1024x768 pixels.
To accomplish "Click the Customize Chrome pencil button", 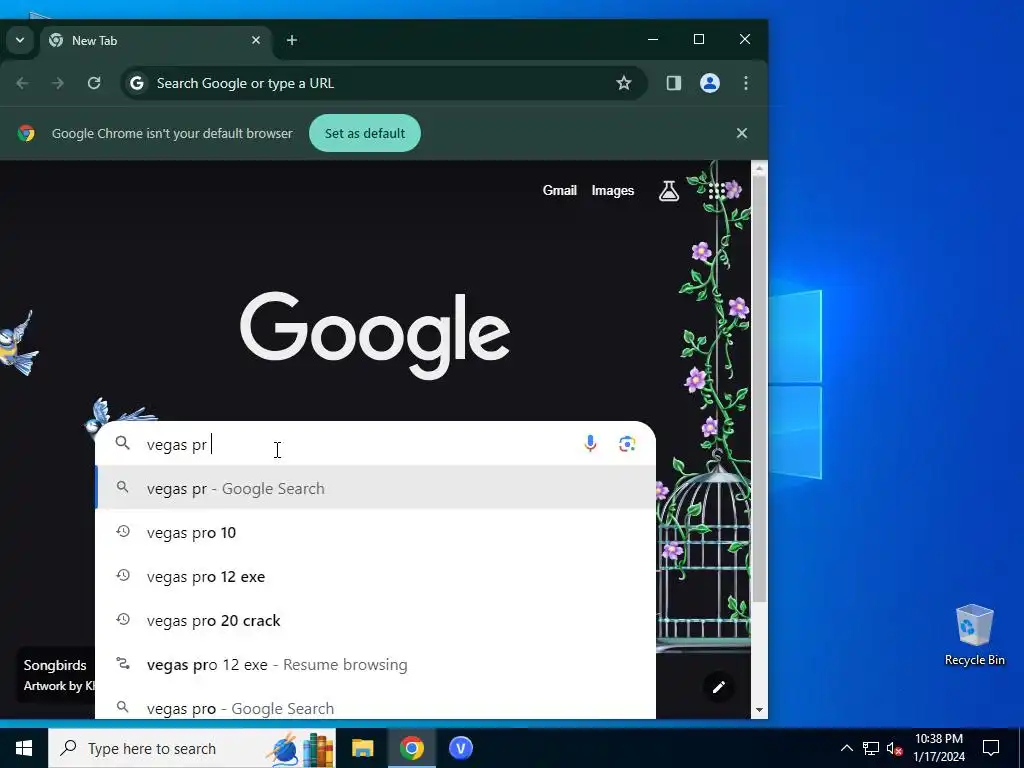I will [718, 687].
